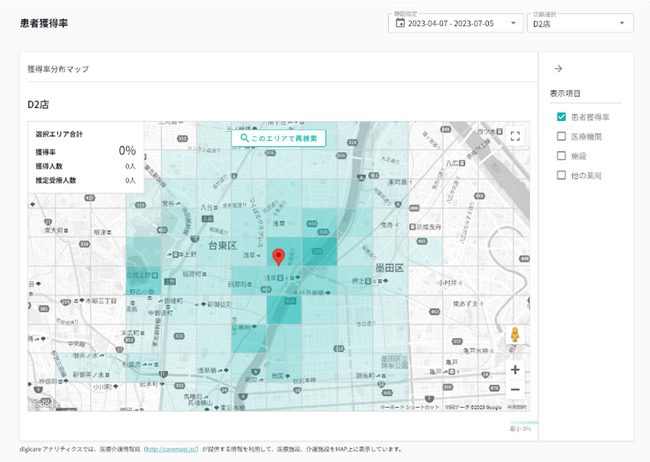Image resolution: width=650 pixels, height=462 pixels.
Task: Click the 小村井 station label on map
Action: [x=448, y=283]
